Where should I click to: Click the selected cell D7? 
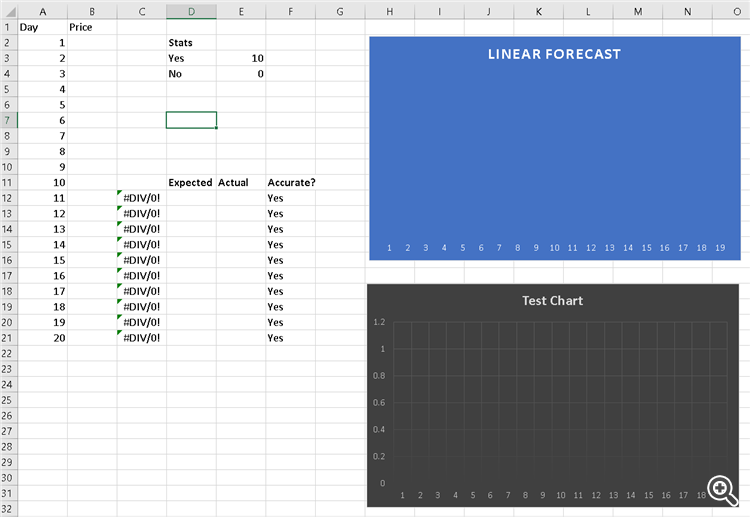coord(191,120)
